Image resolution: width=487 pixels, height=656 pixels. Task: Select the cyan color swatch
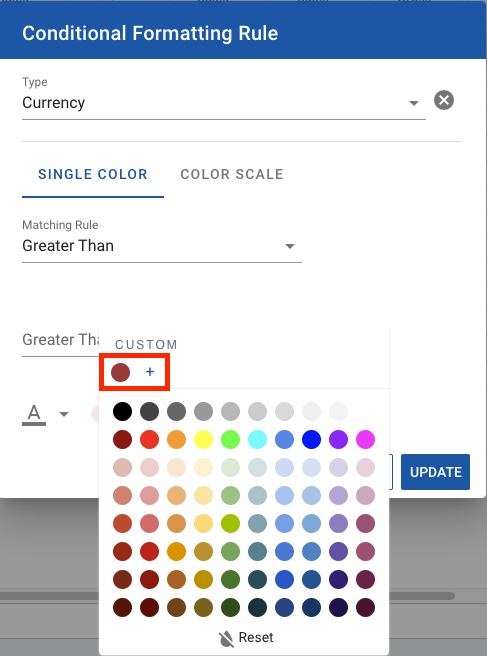[257, 440]
